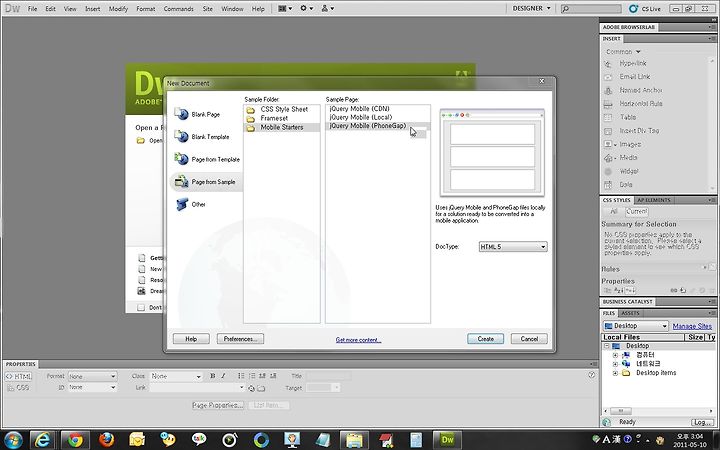720x450 pixels.
Task: Select the Frameset sample folder
Action: click(x=281, y=118)
